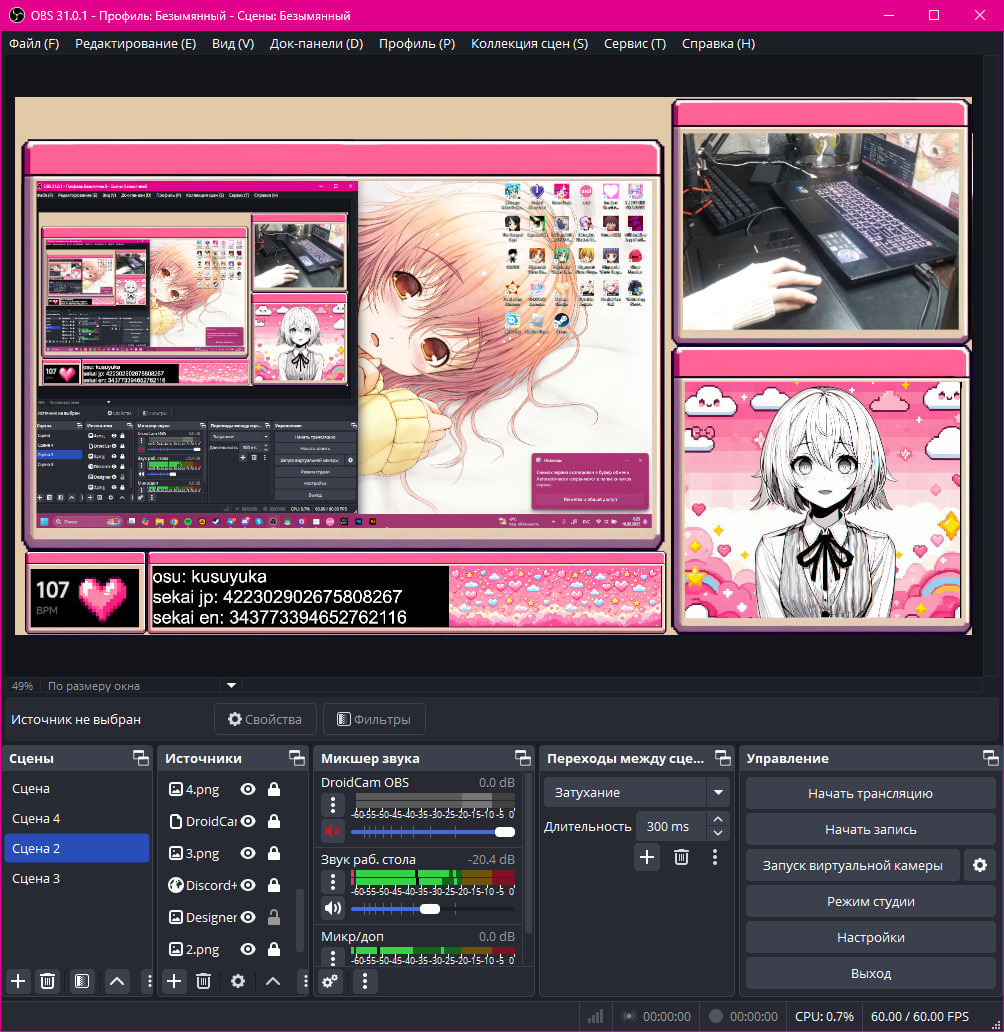Start the virtual camera
This screenshot has width=1004, height=1032.
coord(853,865)
